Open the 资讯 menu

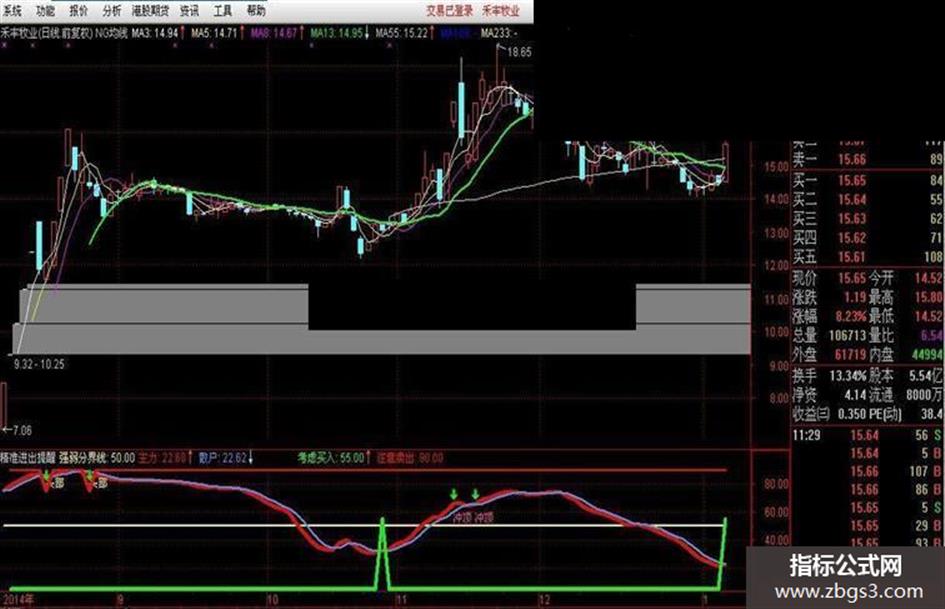(189, 10)
